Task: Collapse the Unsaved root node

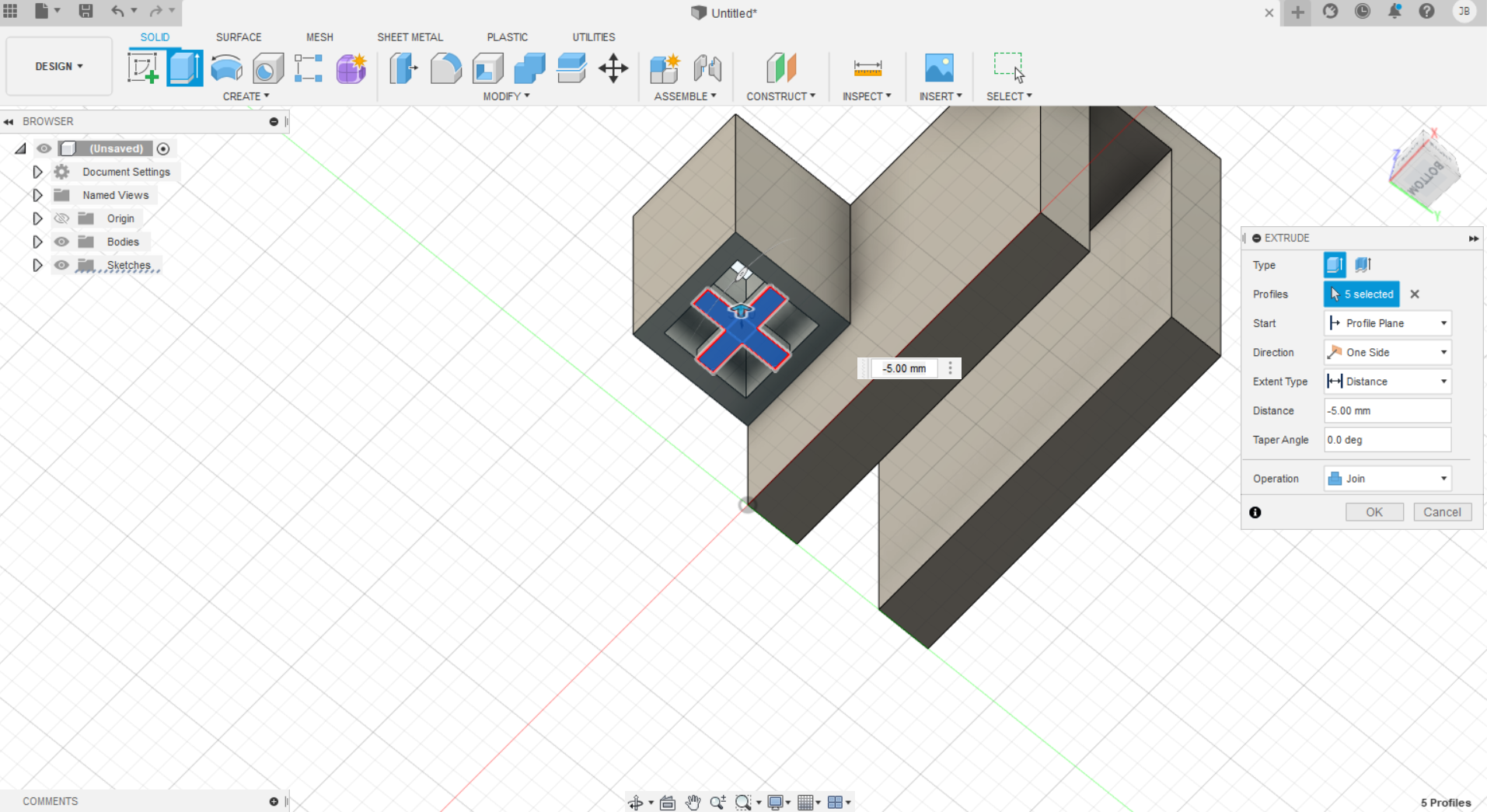Action: (20, 148)
